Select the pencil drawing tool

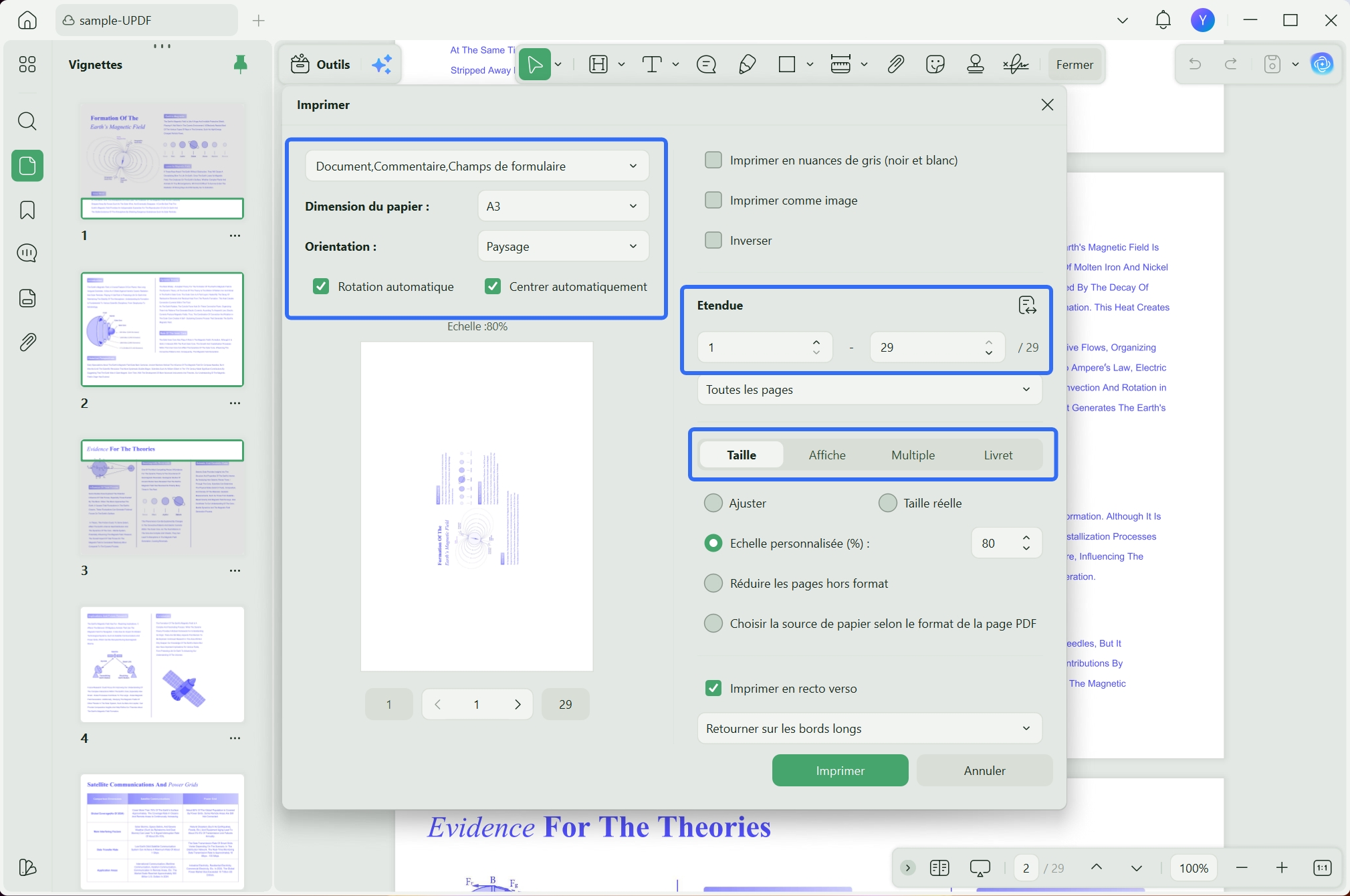click(x=747, y=64)
